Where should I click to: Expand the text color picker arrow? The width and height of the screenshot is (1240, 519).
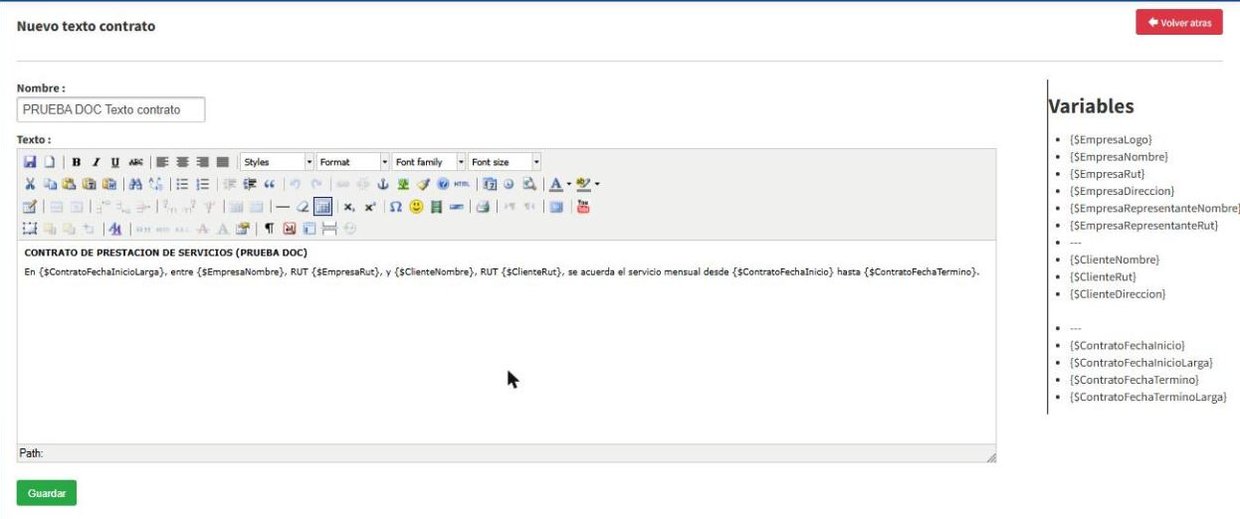coord(569,184)
